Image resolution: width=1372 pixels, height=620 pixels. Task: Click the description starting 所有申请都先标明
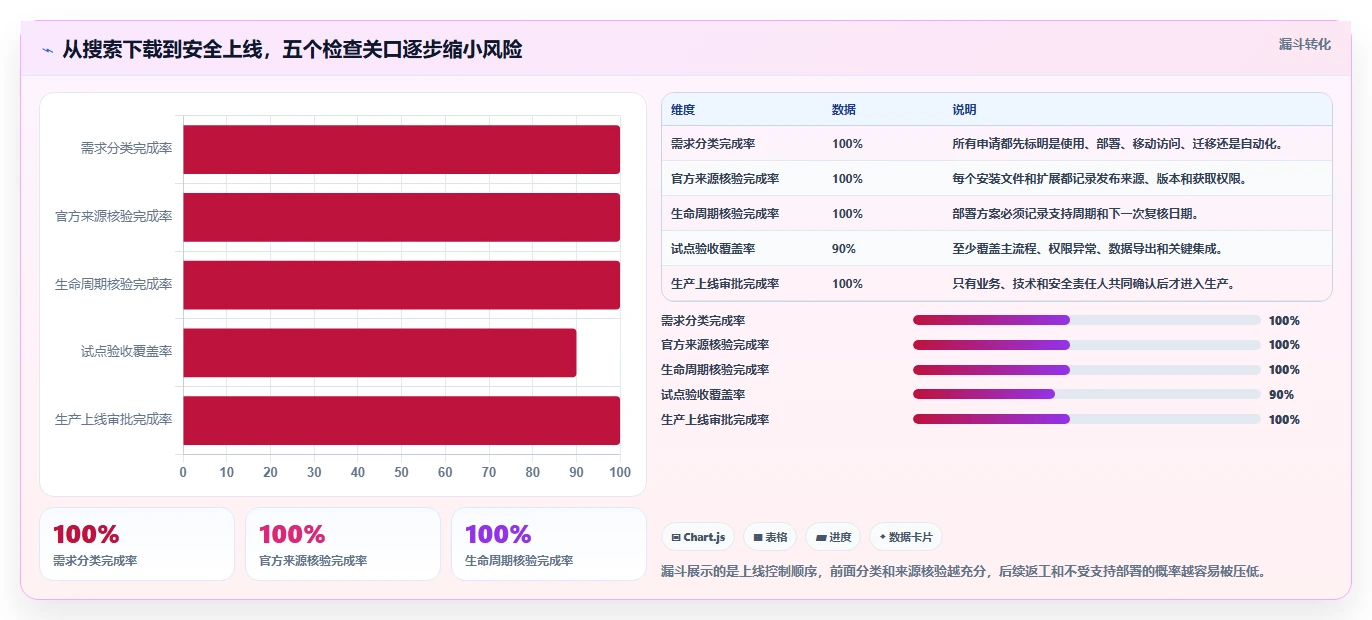tap(1117, 144)
